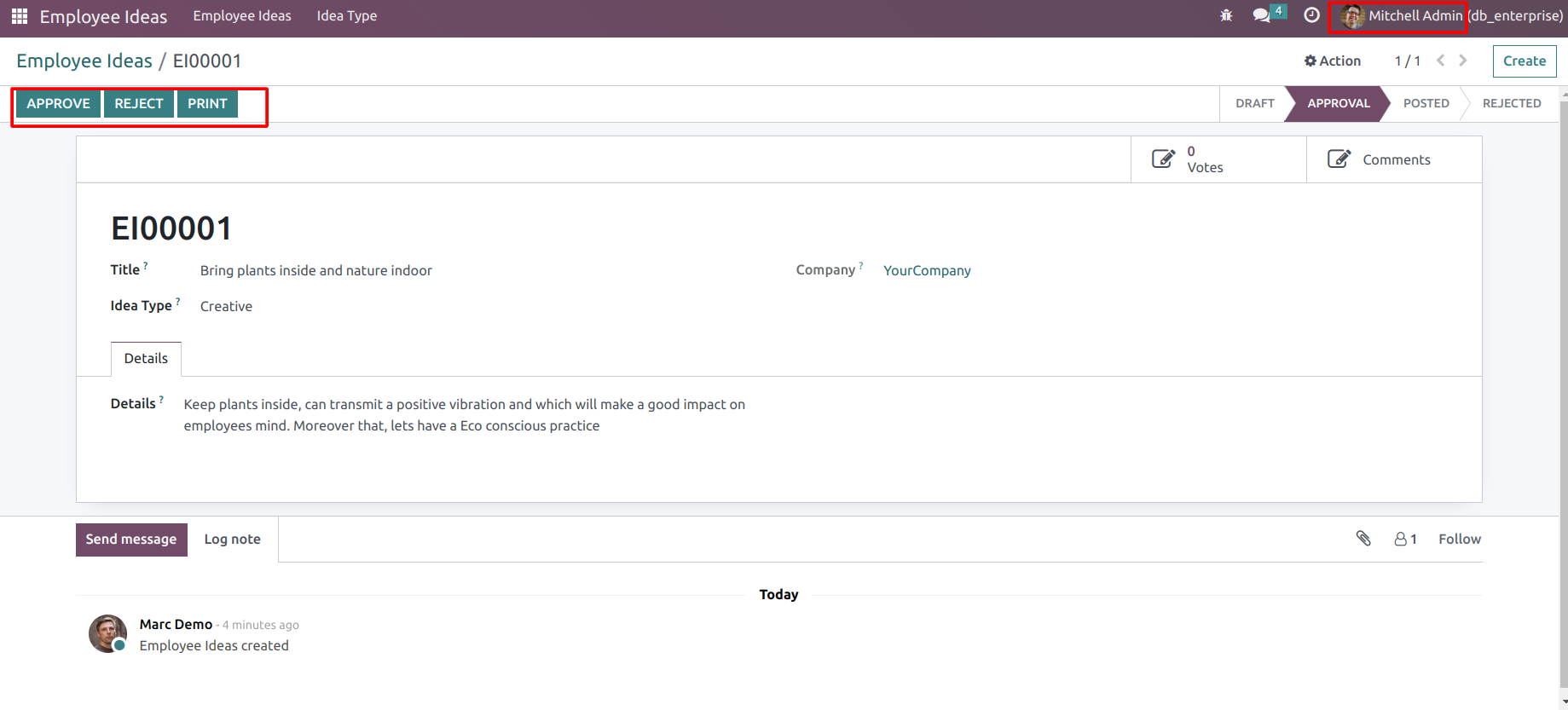Click the Details description text

464,415
